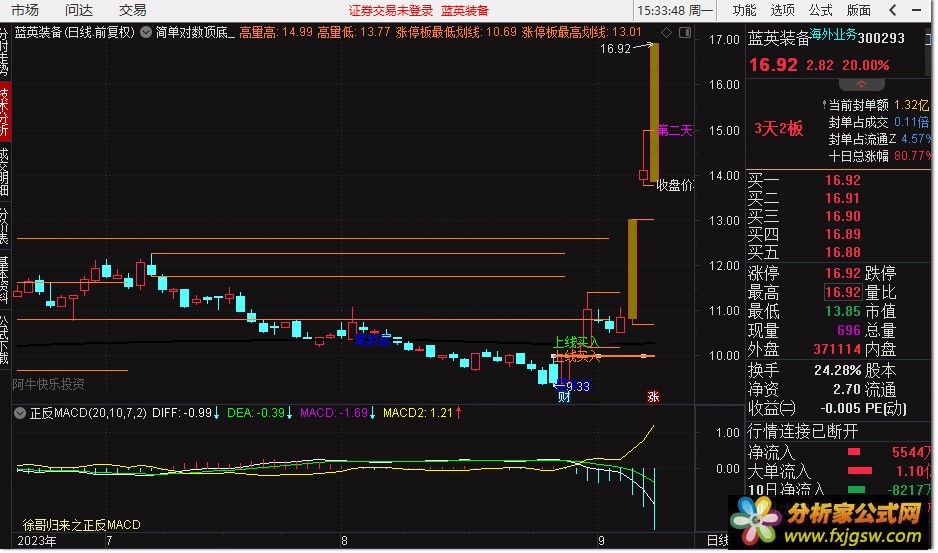Click 证券交易未登录 login link
938x553 pixels.
coord(391,11)
